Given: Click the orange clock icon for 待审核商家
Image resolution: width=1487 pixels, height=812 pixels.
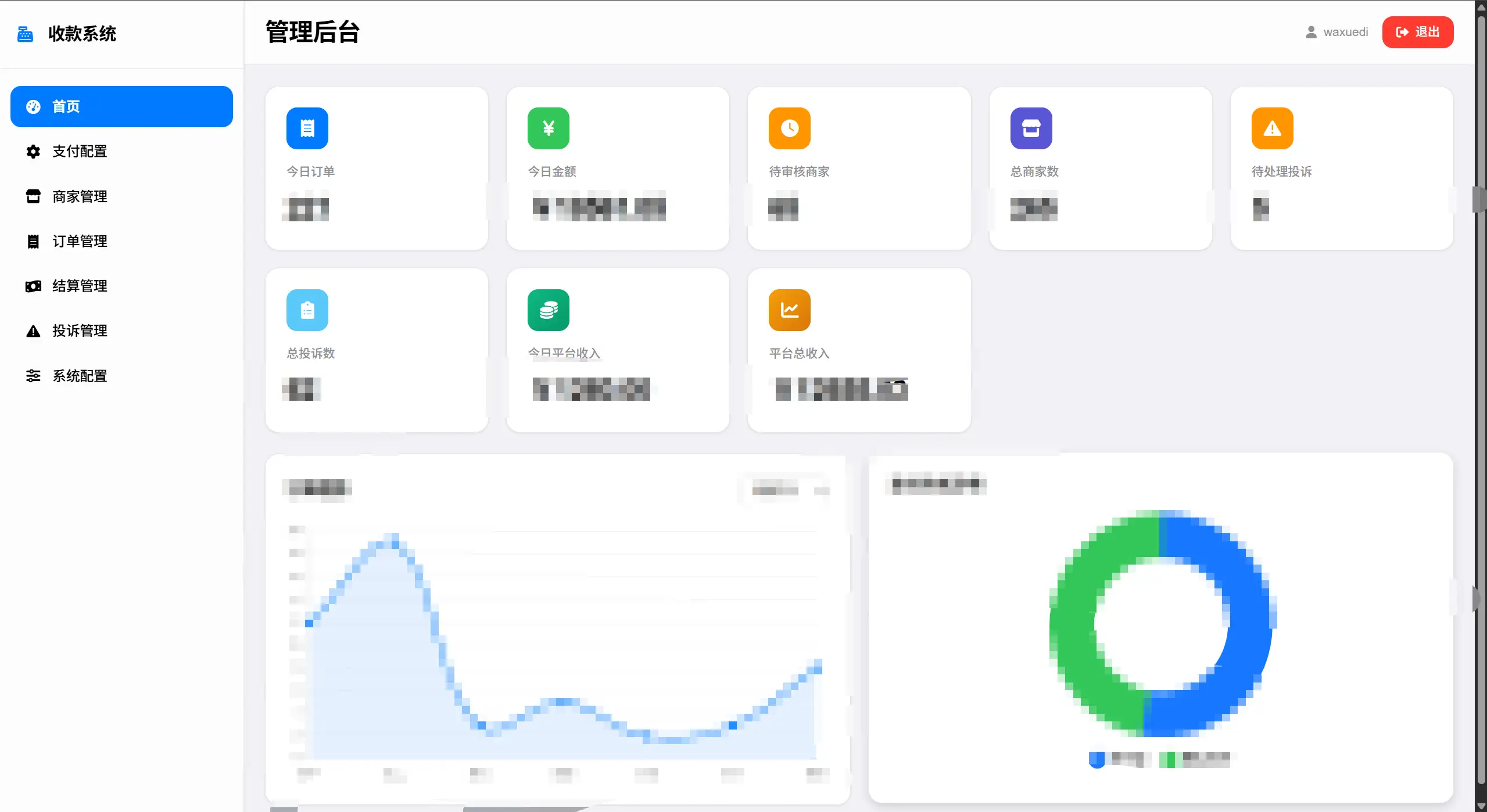Looking at the screenshot, I should click(x=789, y=128).
